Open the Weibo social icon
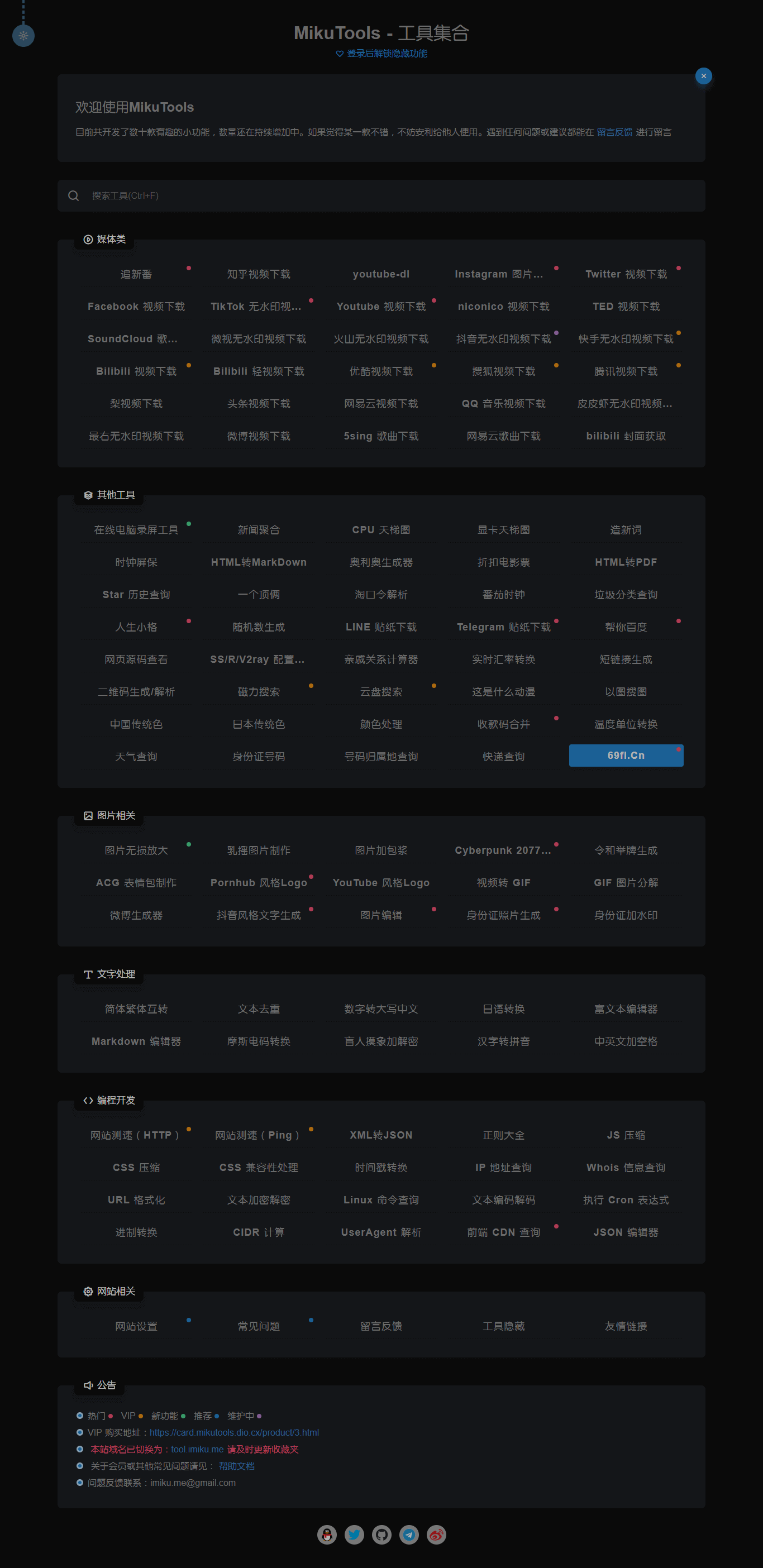The width and height of the screenshot is (763, 1568). coord(437,1534)
